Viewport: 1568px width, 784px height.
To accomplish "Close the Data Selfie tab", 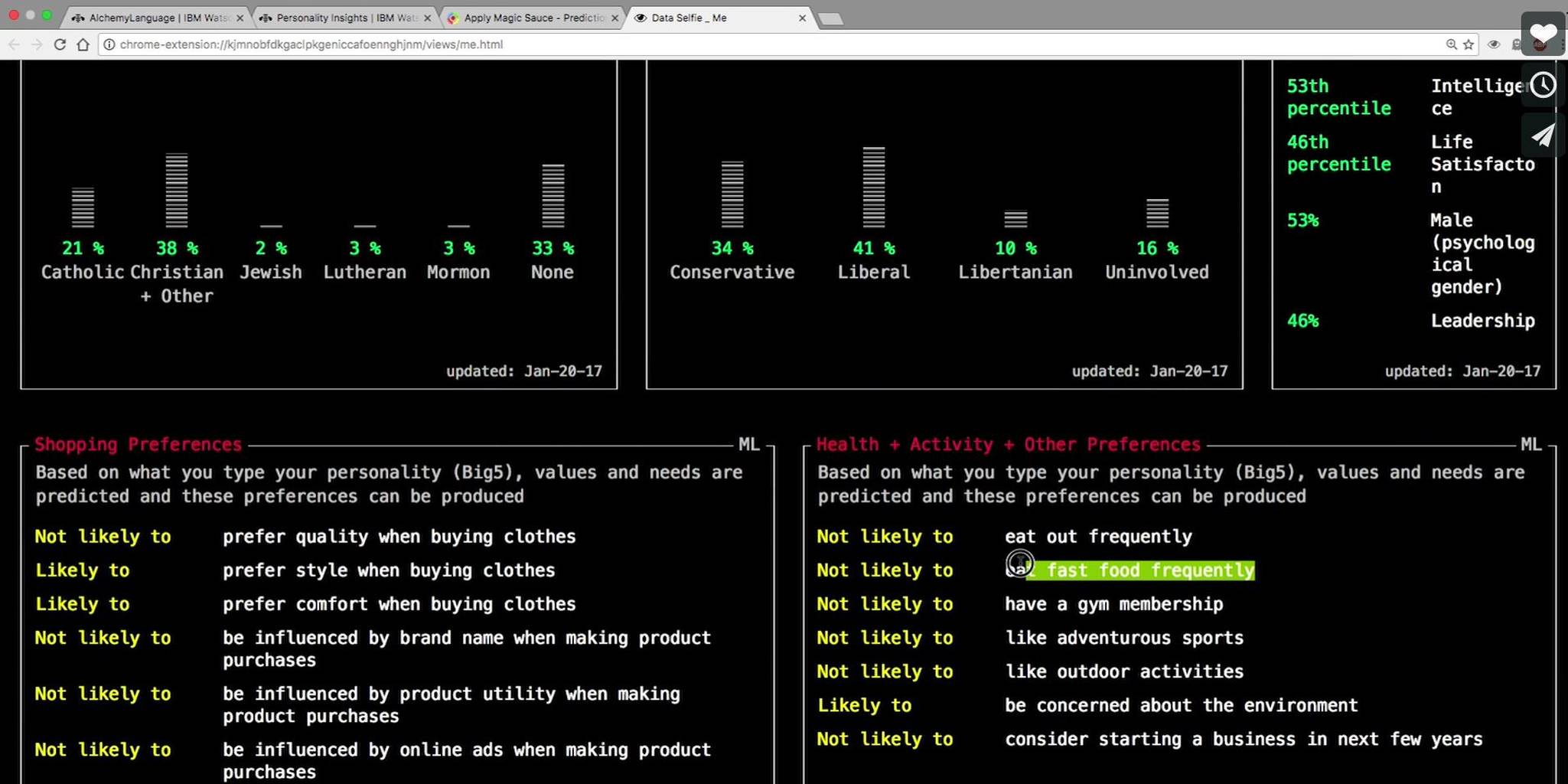I will pyautogui.click(x=802, y=18).
